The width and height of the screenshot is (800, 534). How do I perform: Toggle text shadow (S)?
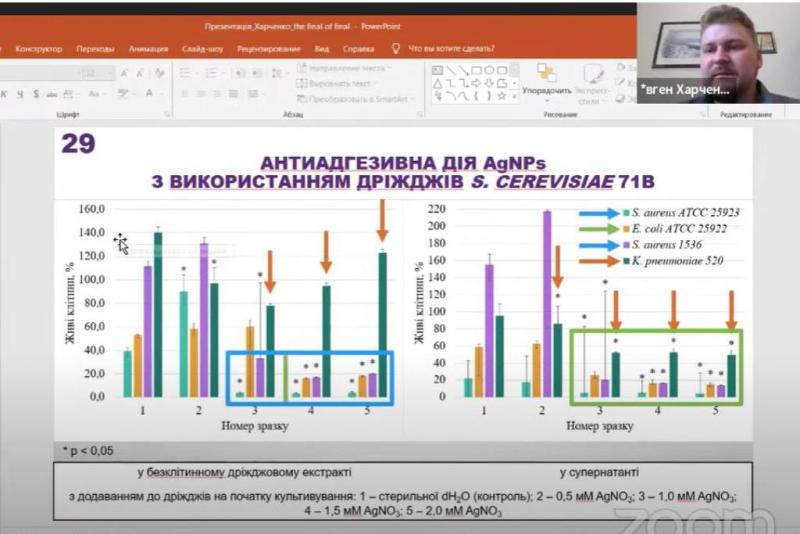36,94
